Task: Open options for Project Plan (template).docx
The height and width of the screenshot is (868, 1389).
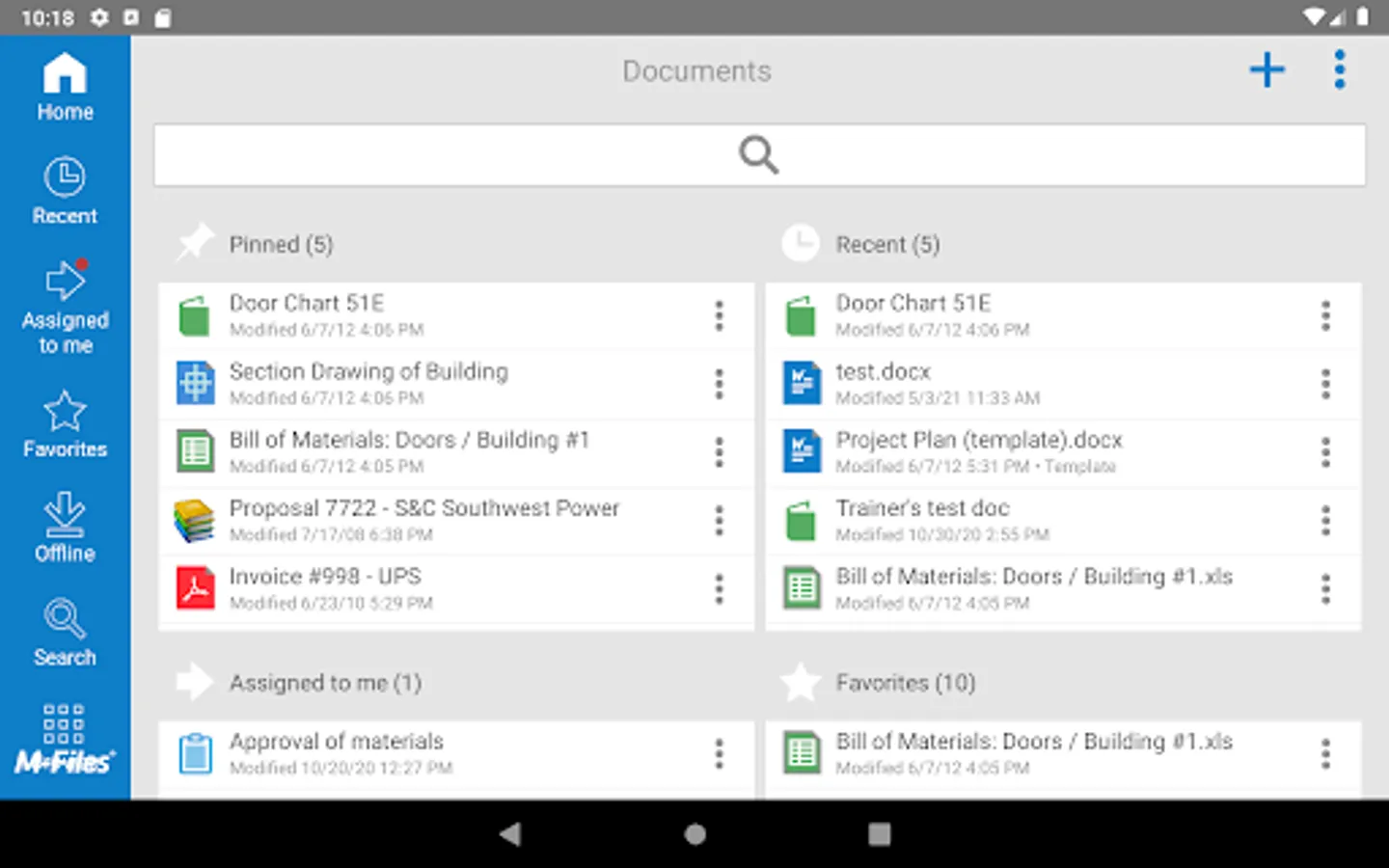Action: [1325, 452]
